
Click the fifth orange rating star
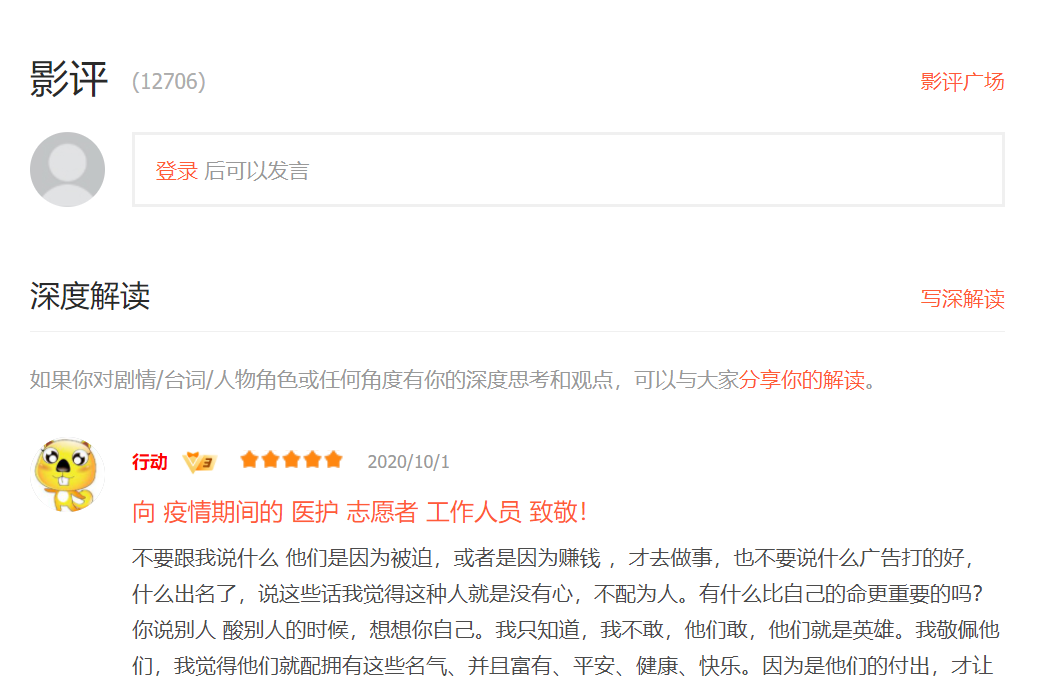tap(334, 460)
